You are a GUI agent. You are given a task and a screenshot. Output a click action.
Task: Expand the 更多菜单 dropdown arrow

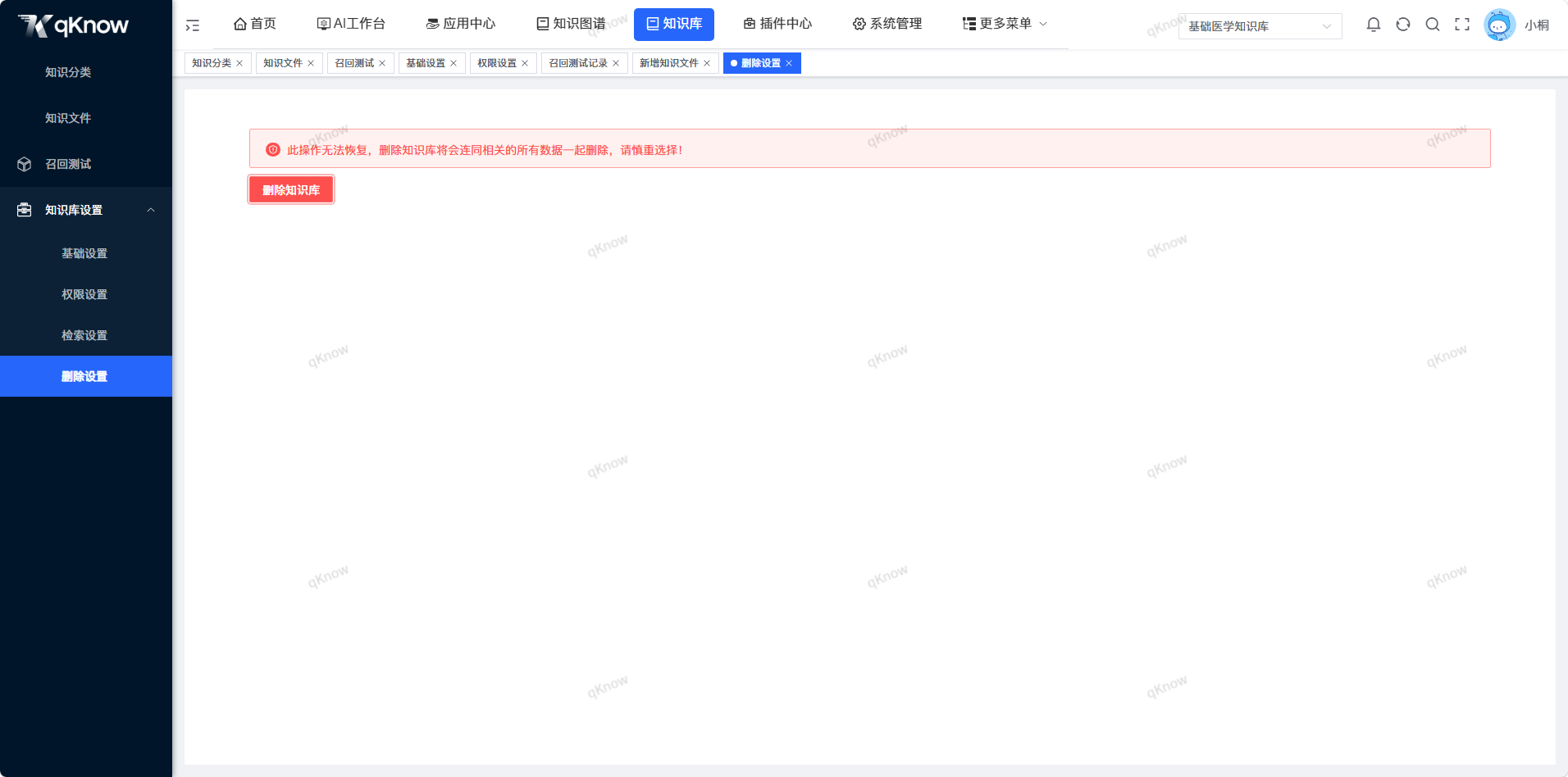(1043, 24)
